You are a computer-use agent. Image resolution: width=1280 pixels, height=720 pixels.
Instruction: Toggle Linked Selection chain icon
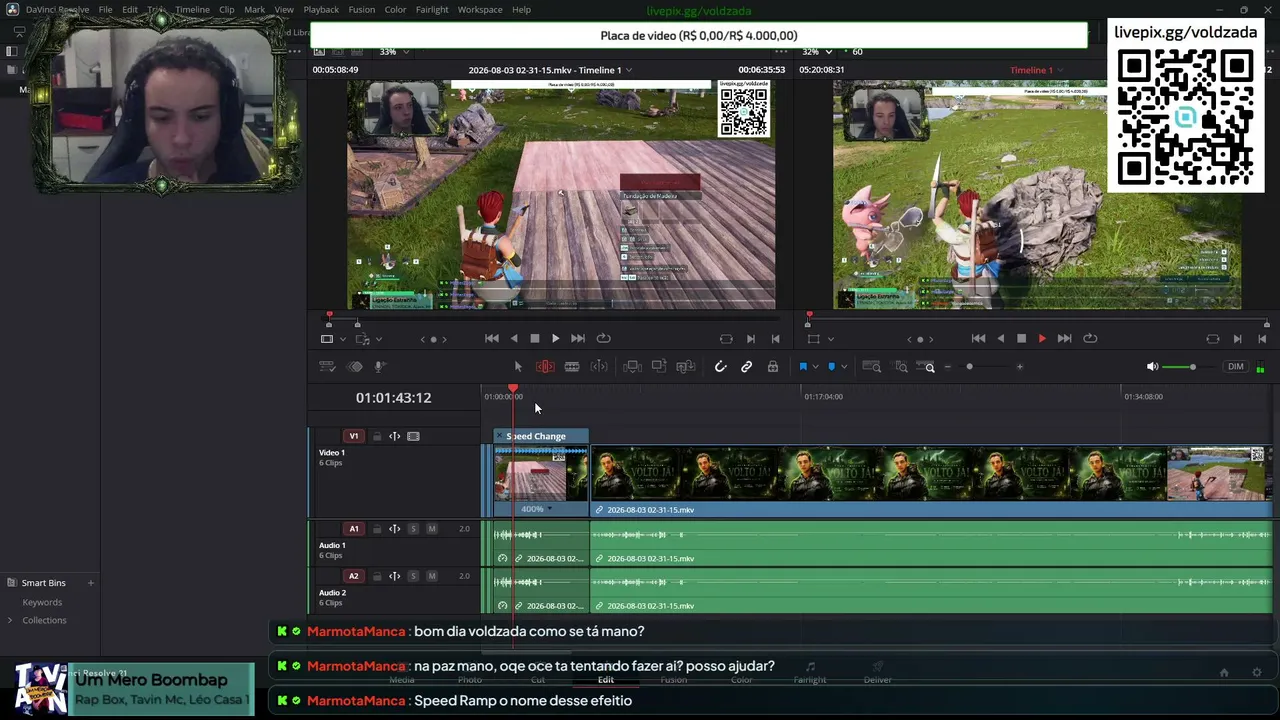[x=746, y=367]
